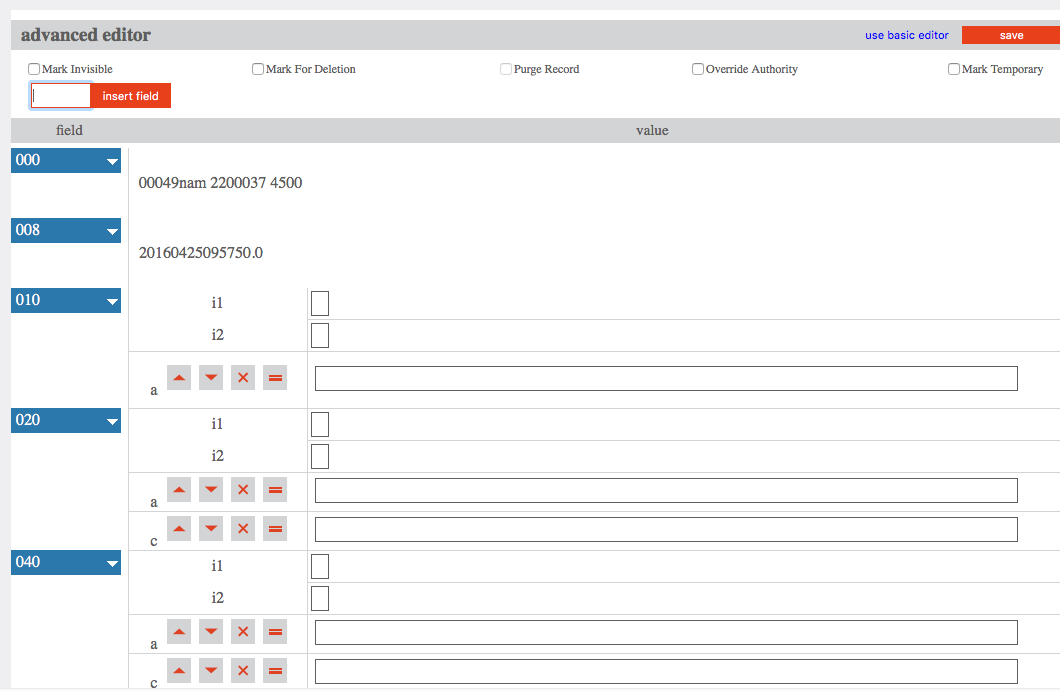The image size is (1060, 691).
Task: Move subfield c of field 020 down
Action: [211, 529]
